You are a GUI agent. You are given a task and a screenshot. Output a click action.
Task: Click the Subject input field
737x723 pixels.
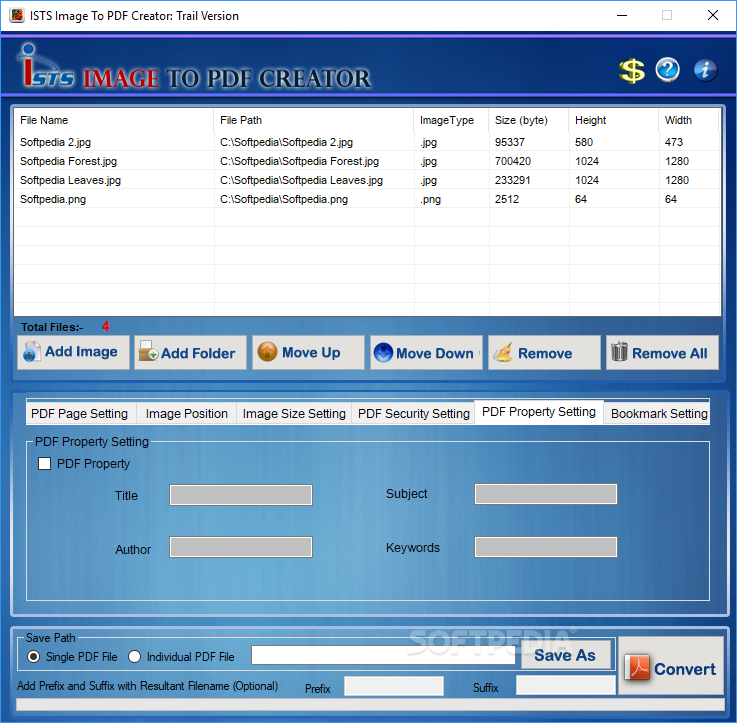546,494
